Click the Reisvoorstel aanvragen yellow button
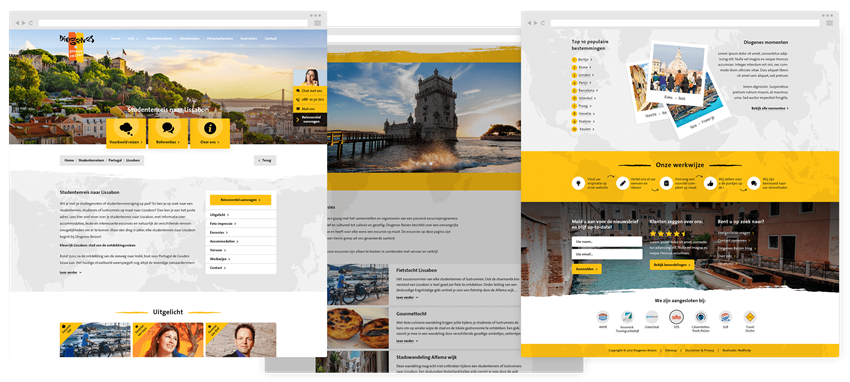Image resolution: width=850 pixels, height=382 pixels. click(x=240, y=200)
